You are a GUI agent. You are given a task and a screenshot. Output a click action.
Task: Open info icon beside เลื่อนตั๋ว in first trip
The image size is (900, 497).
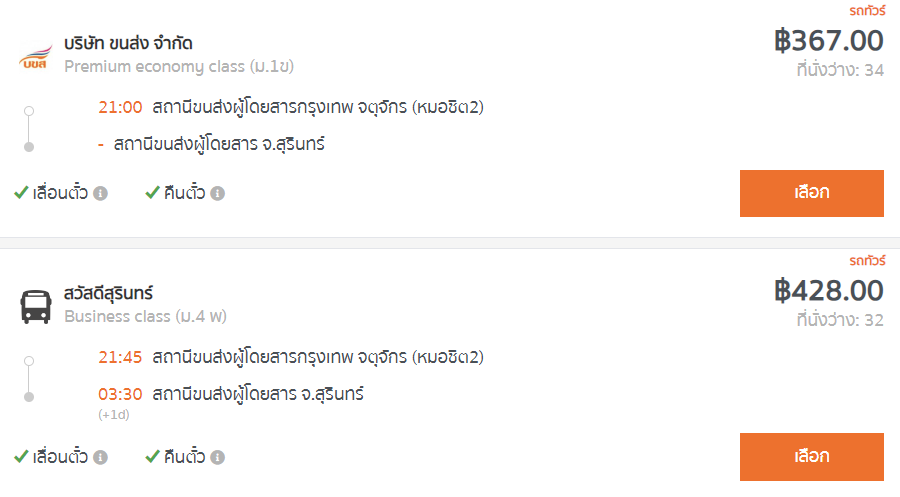point(100,193)
